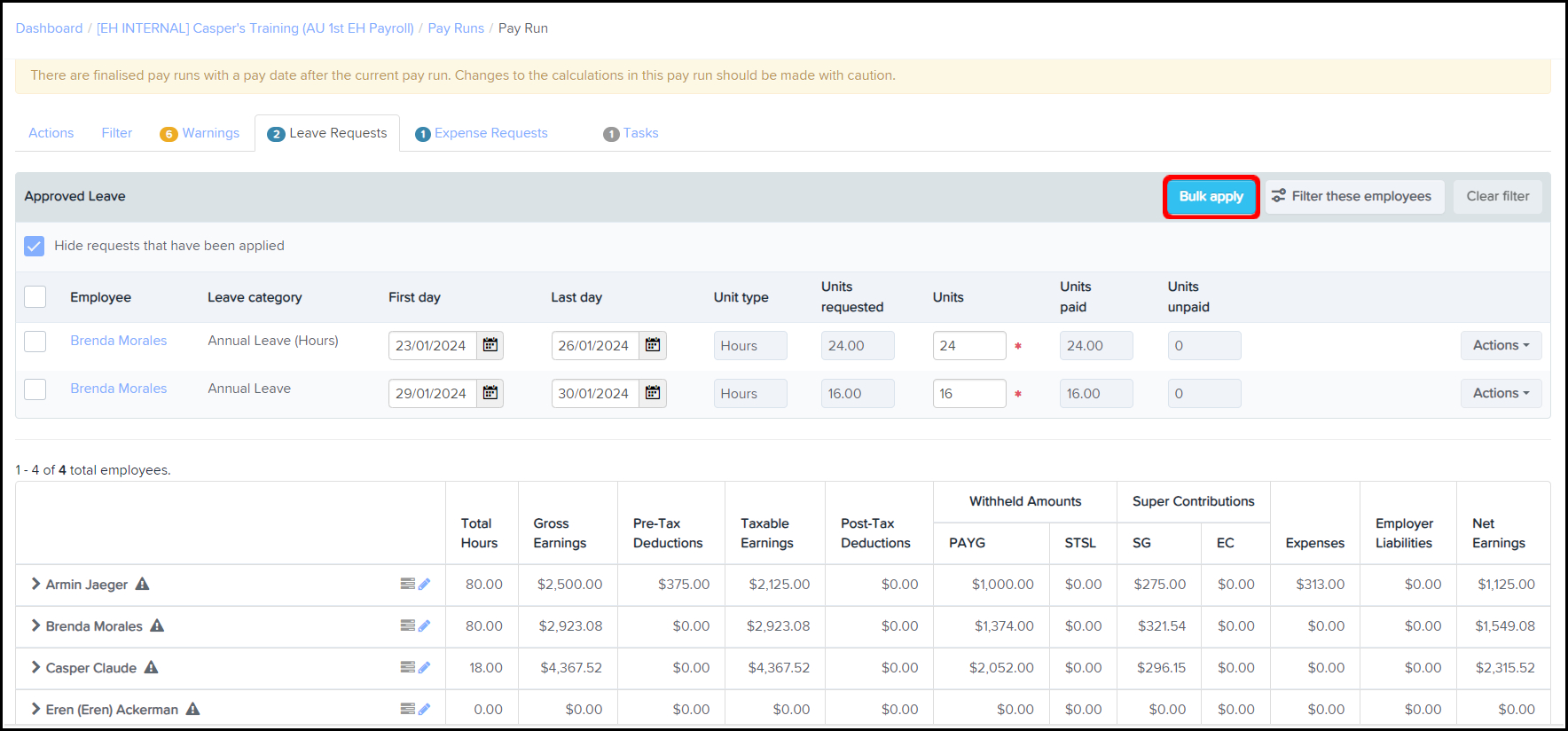This screenshot has width=1568, height=731.
Task: Switch to the Warnings tab
Action: (200, 133)
